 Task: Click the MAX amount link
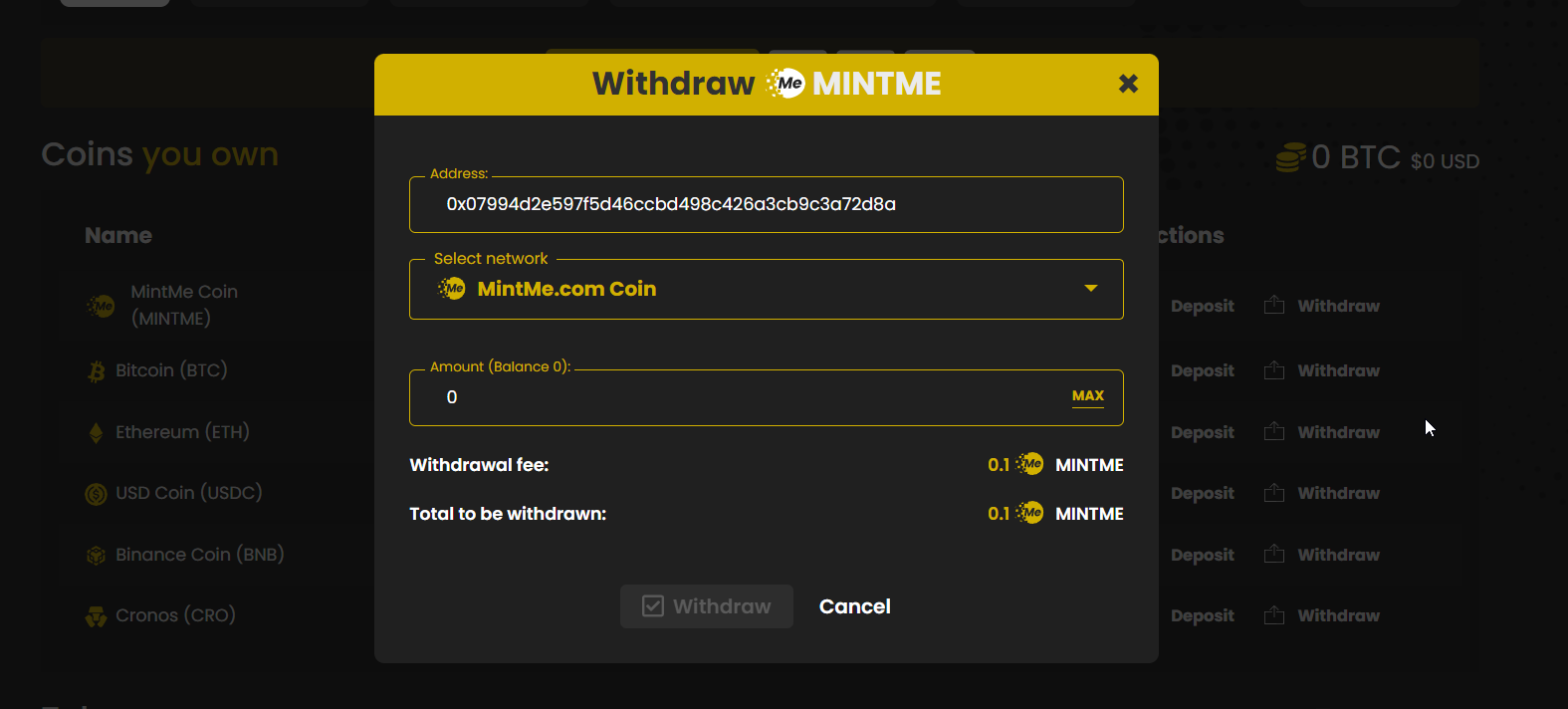(x=1087, y=396)
